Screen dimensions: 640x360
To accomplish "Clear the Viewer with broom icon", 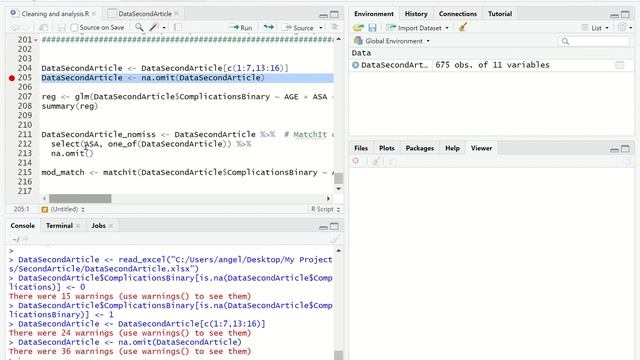I will point(376,161).
